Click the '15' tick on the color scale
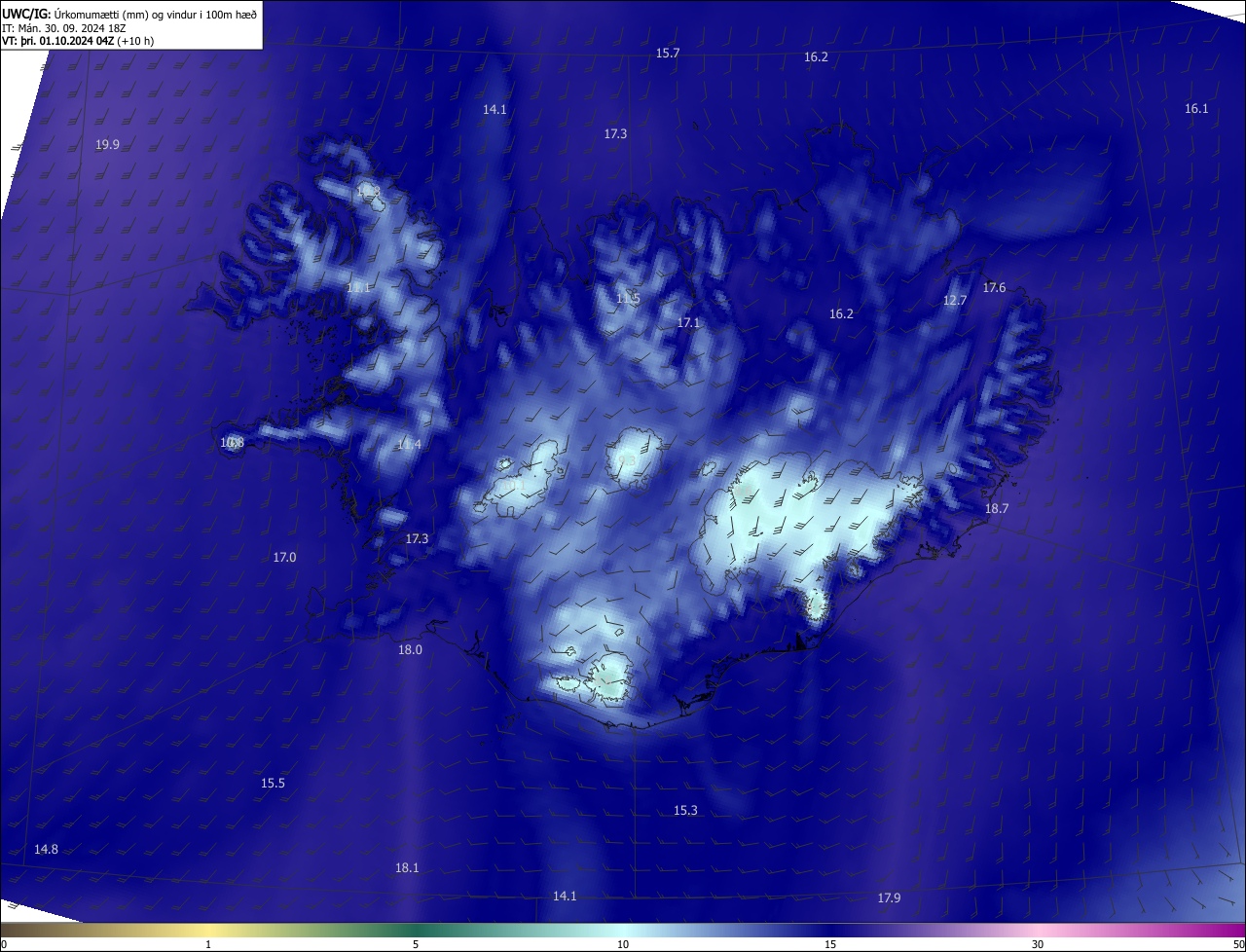 tap(830, 945)
